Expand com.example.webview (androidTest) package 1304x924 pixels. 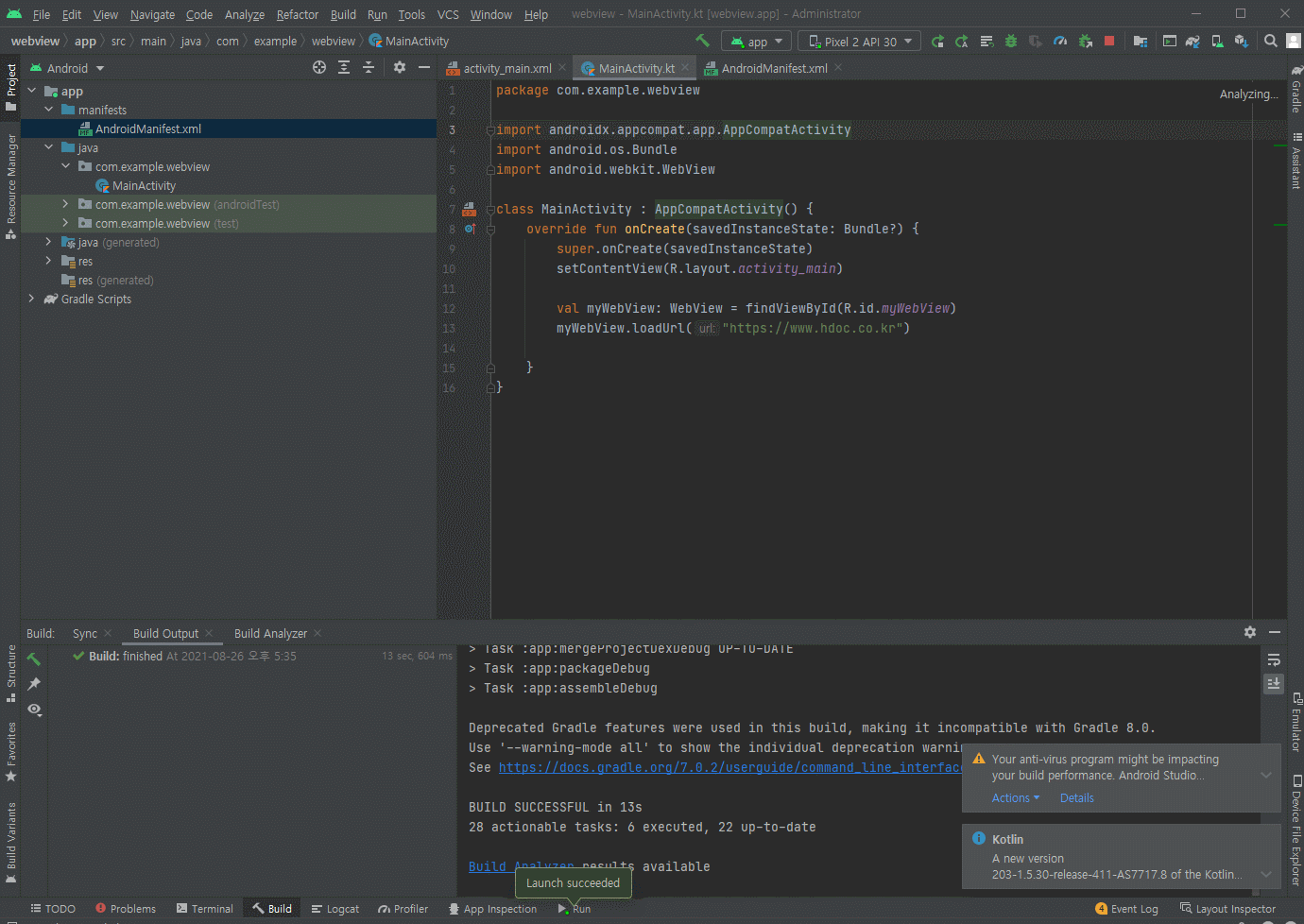[x=65, y=204]
